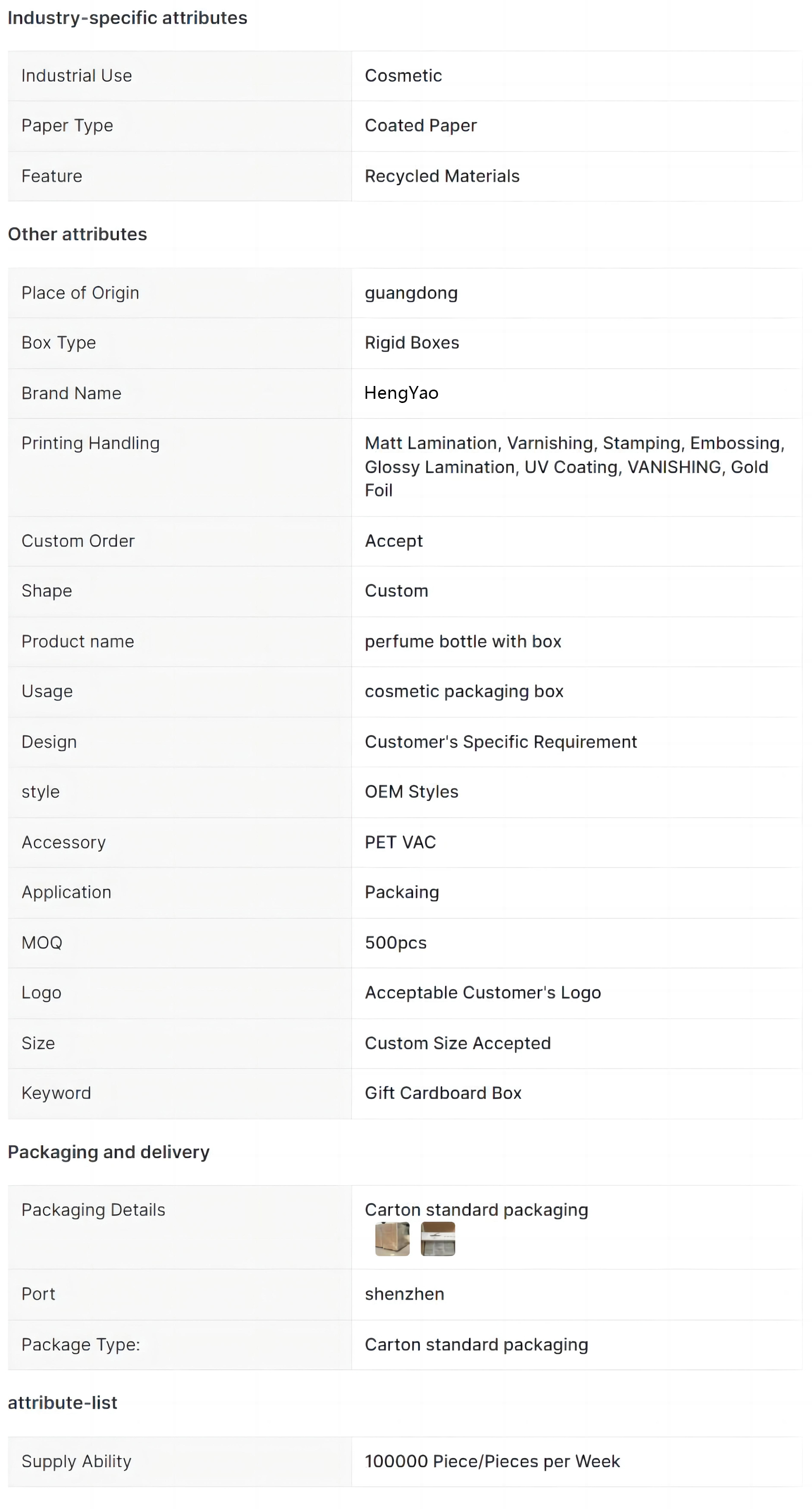This screenshot has width=812, height=1509.
Task: Click the 'Rigid Boxes' box type value
Action: click(x=412, y=343)
